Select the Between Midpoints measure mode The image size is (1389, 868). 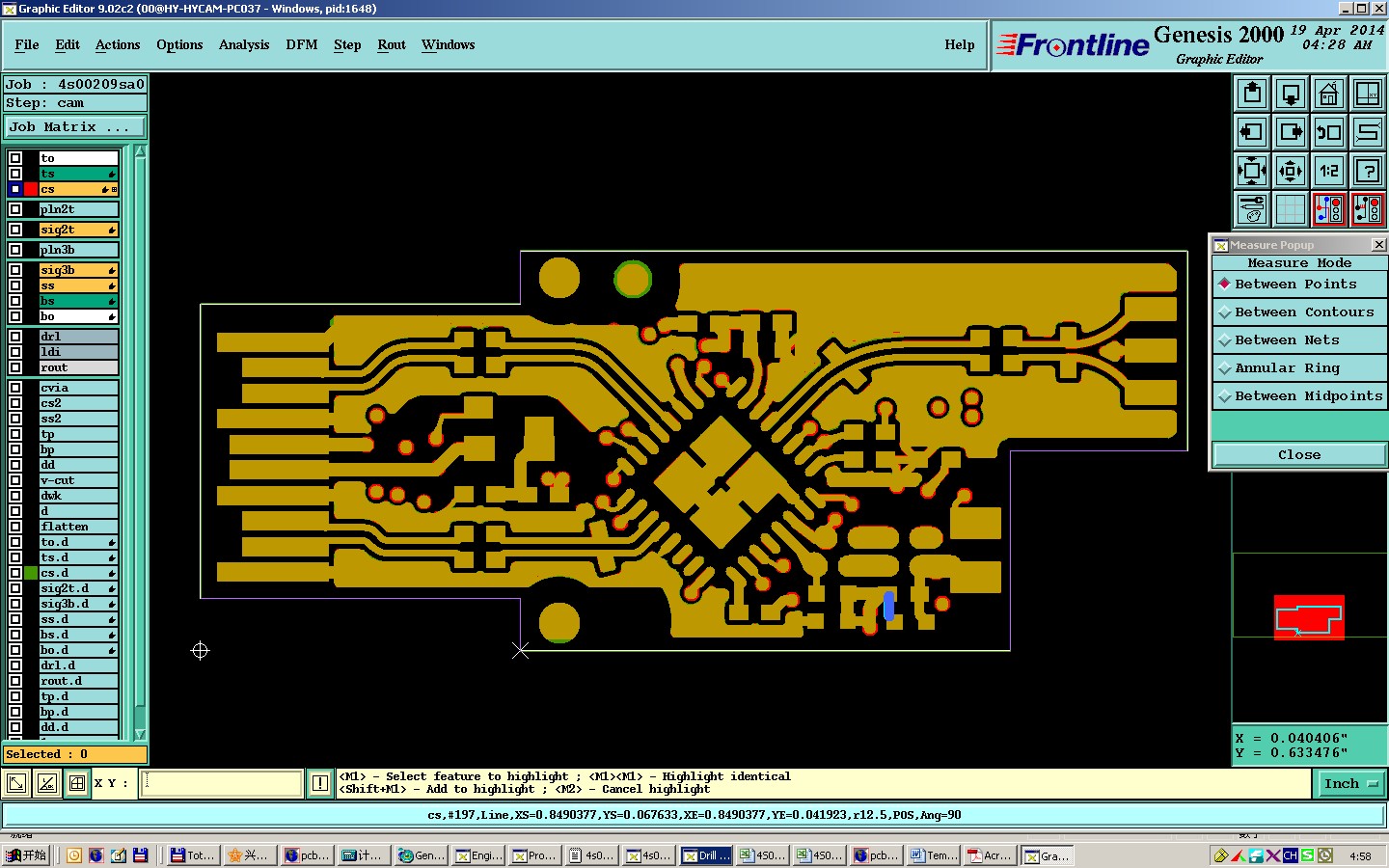point(1299,396)
